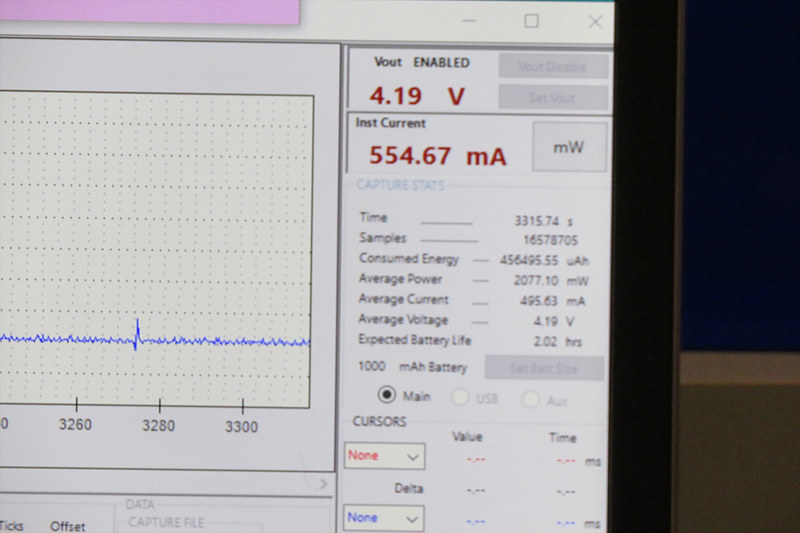Close the window
The image size is (800, 533).
(595, 21)
